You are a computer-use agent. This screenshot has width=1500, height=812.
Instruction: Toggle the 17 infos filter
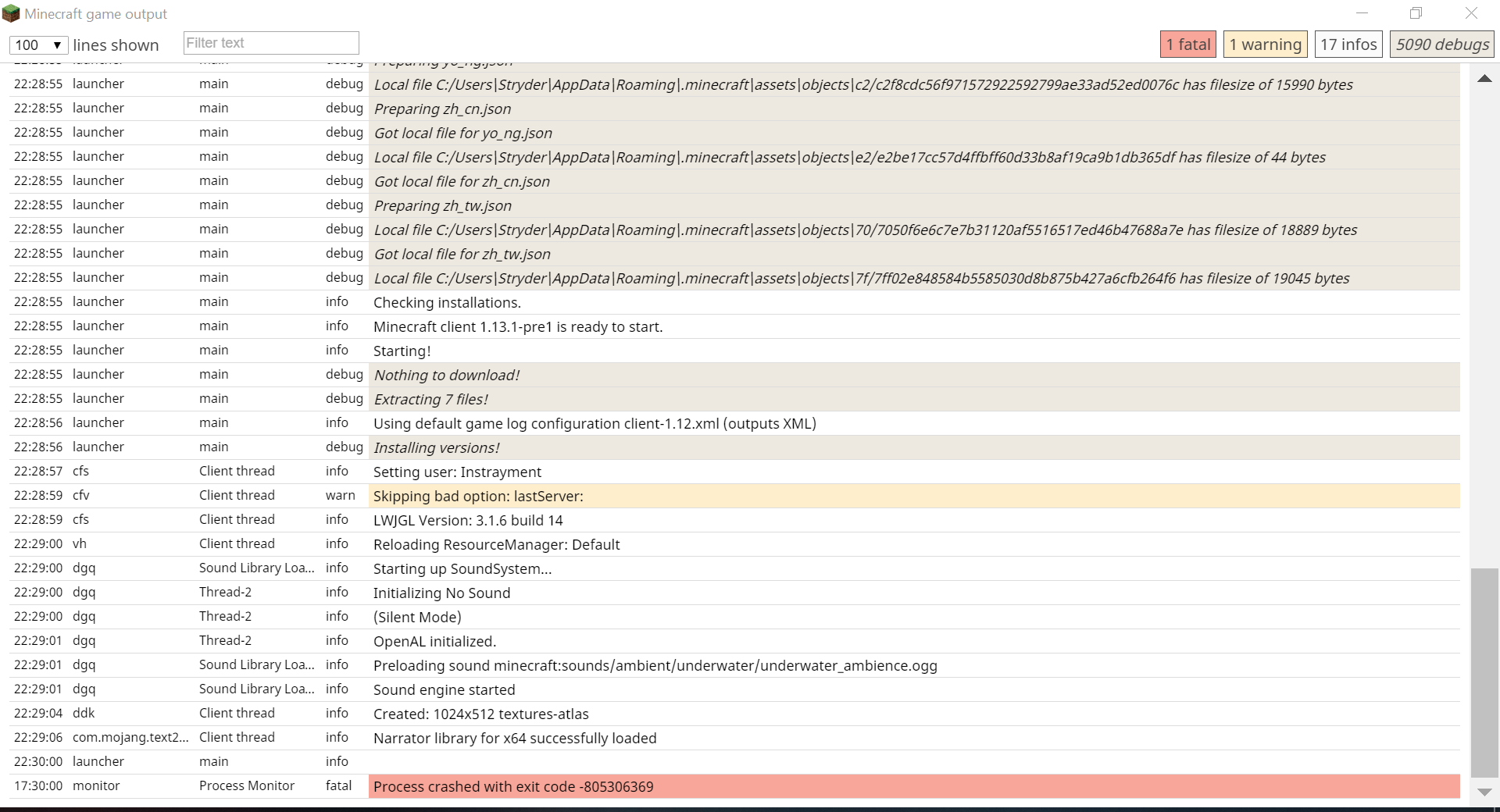click(x=1348, y=45)
